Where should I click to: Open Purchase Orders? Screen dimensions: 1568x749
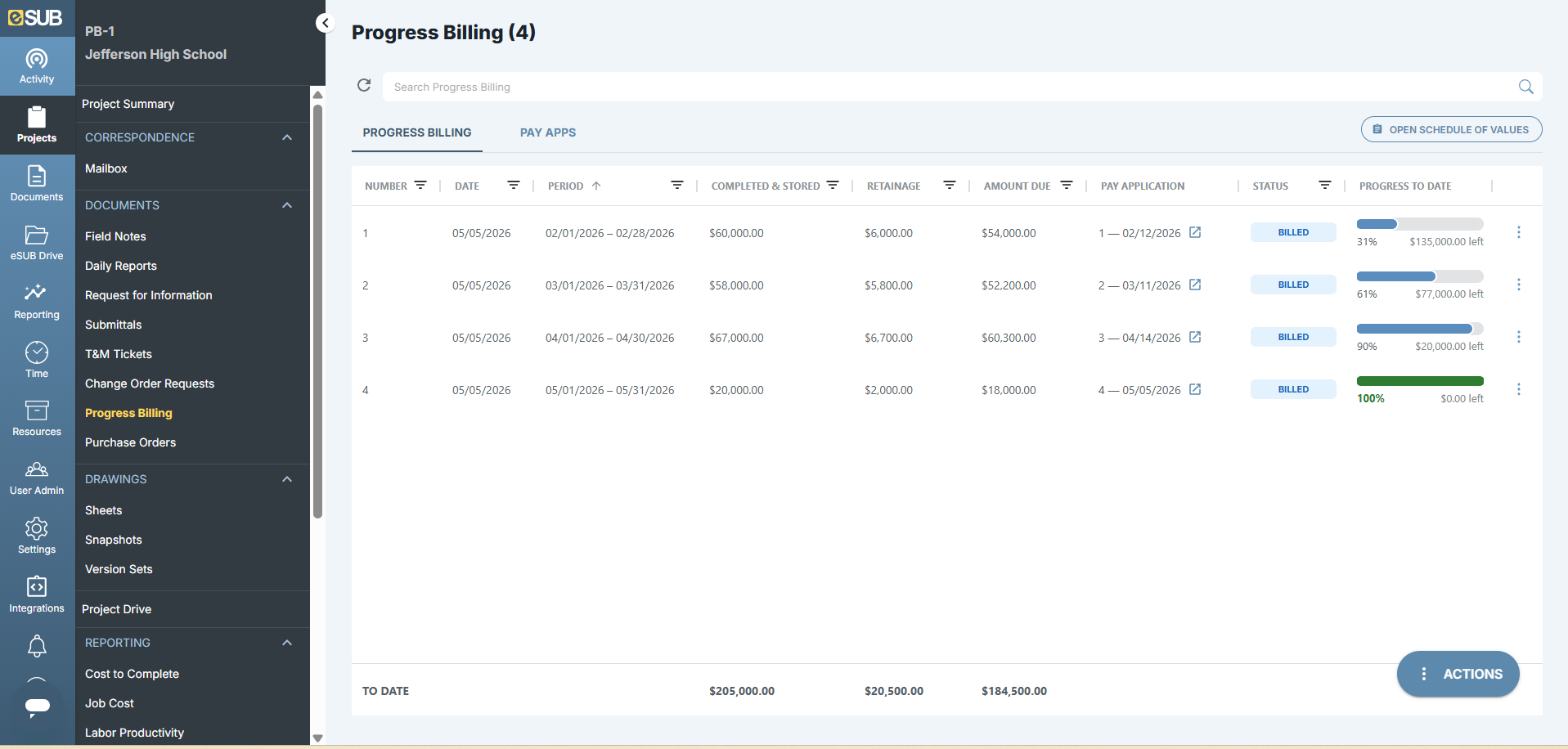click(x=131, y=442)
